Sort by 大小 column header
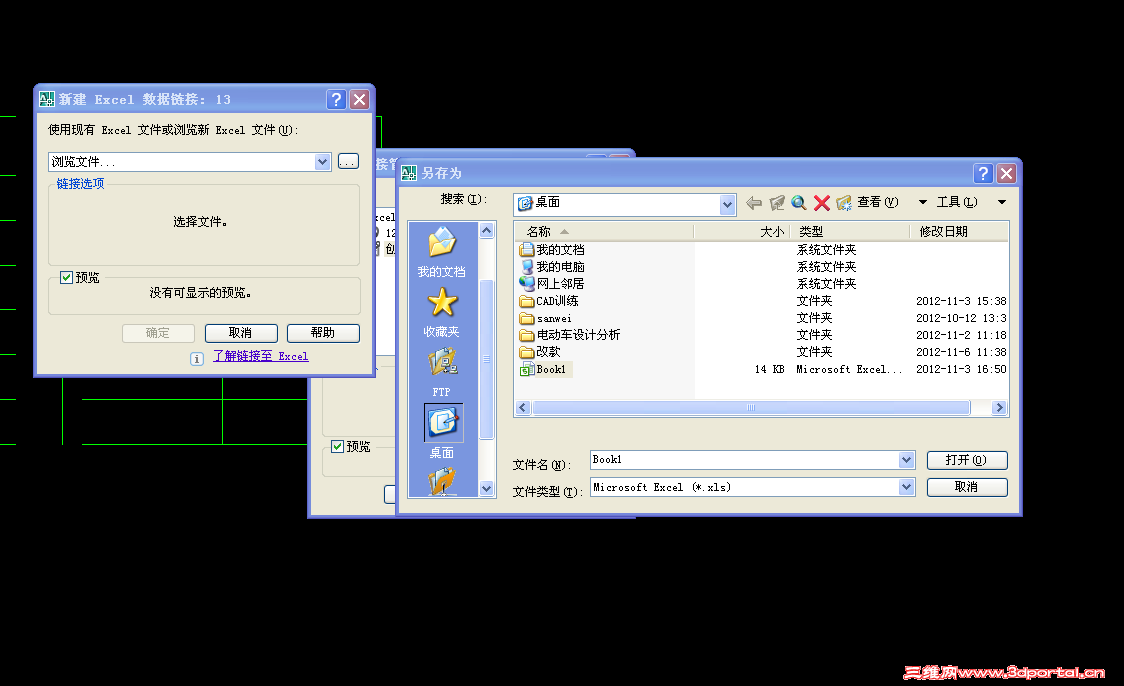The image size is (1124, 686). [741, 232]
